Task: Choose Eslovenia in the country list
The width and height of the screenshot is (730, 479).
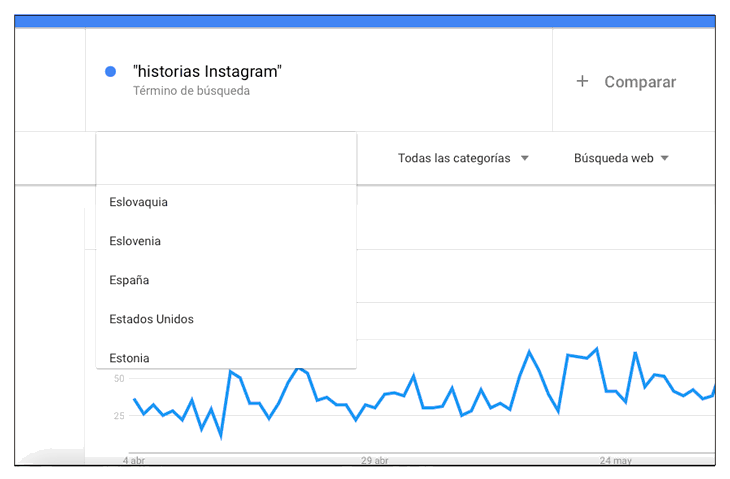Action: (135, 241)
